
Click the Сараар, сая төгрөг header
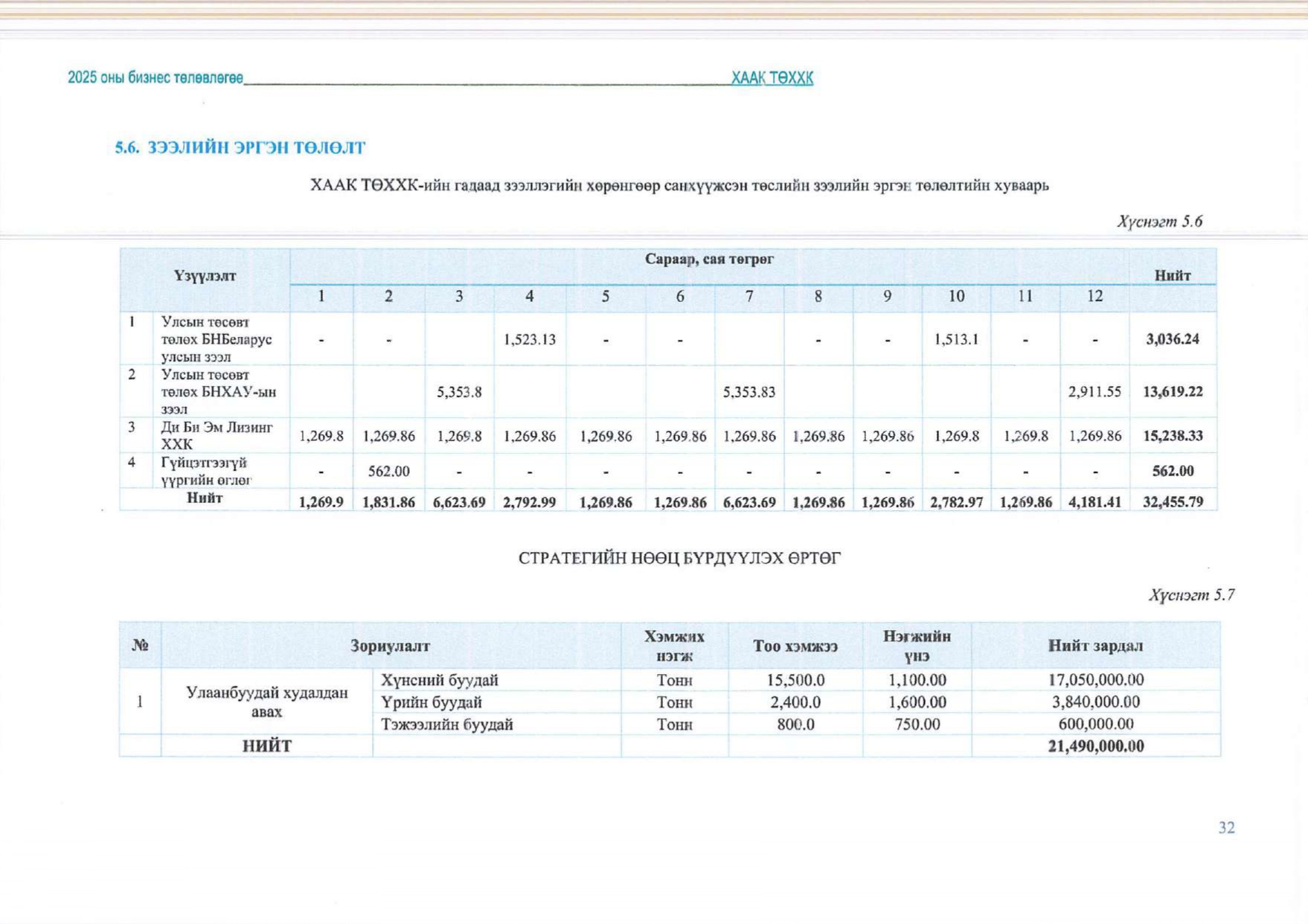[x=708, y=260]
